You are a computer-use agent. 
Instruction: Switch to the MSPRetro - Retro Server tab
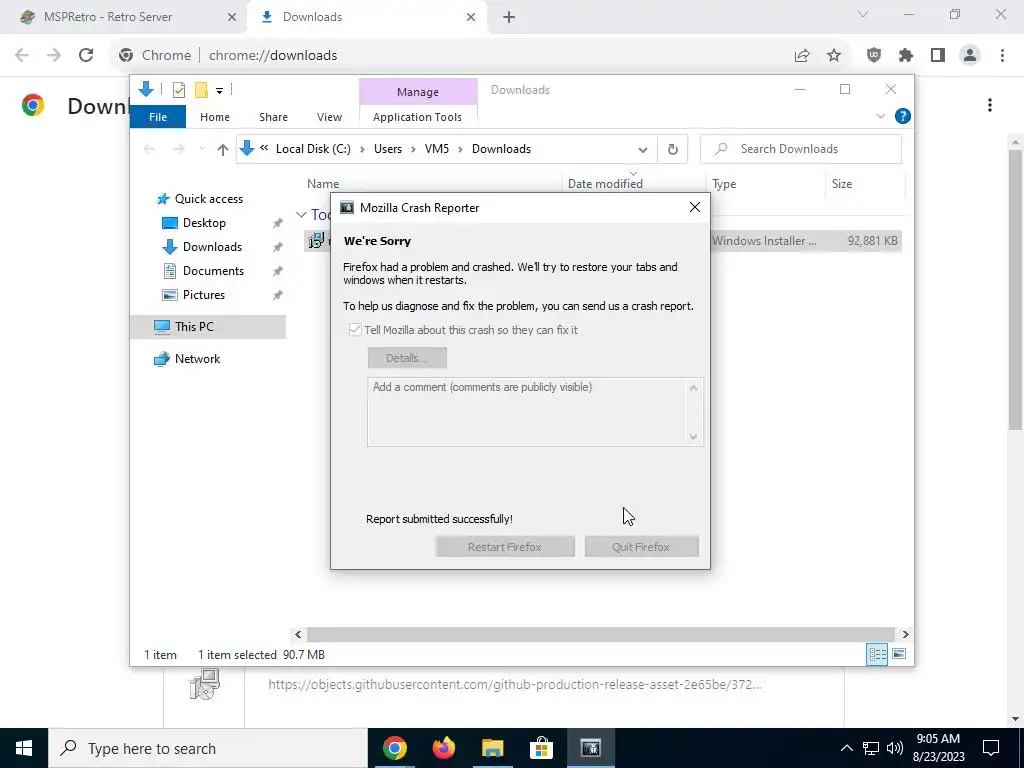click(123, 17)
